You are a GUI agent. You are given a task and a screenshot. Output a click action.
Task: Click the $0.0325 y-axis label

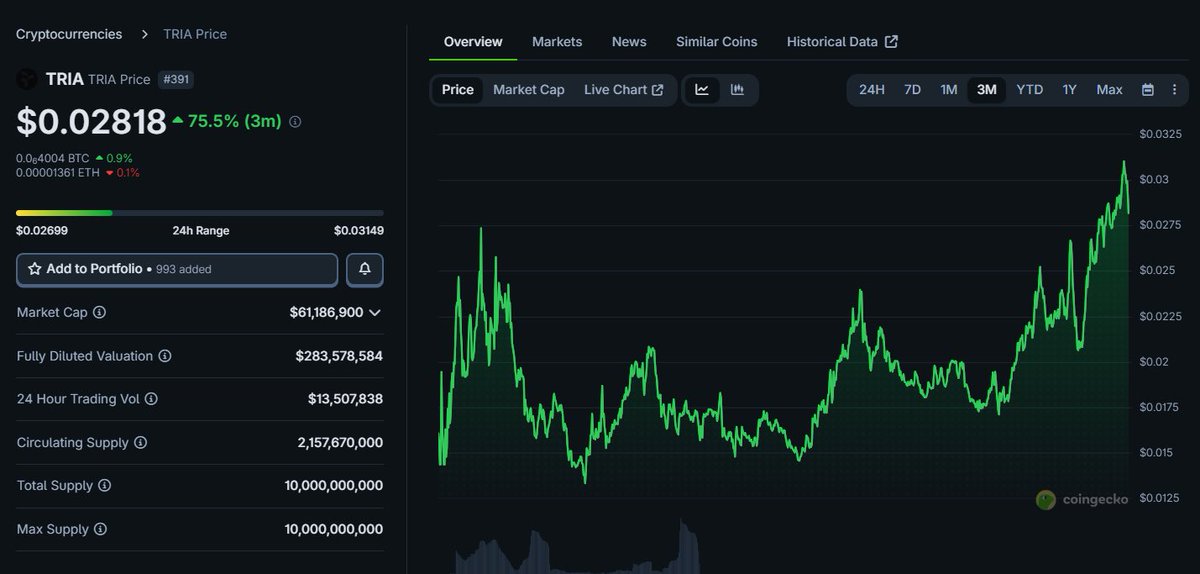coord(1160,134)
